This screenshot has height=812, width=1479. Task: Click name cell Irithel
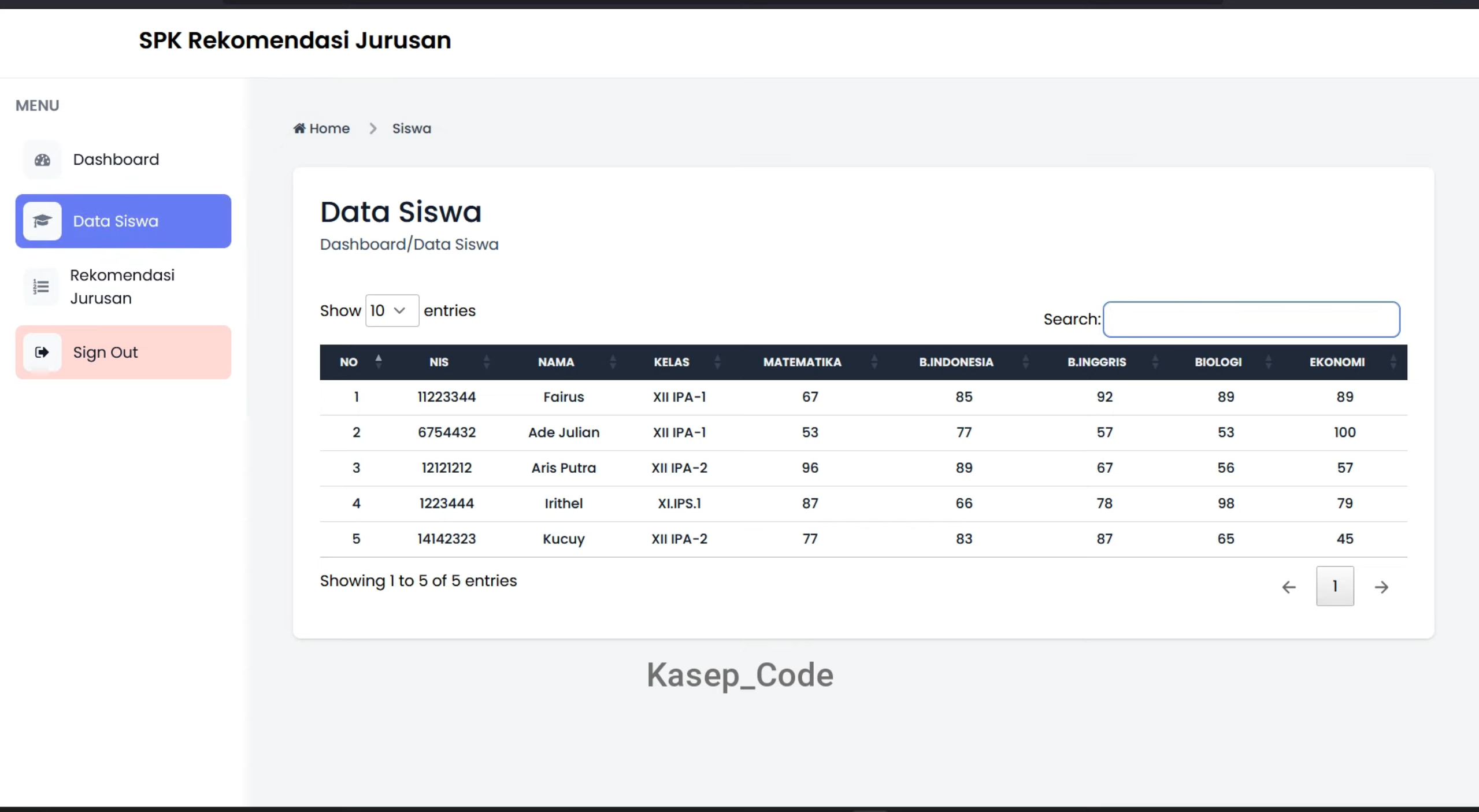click(x=564, y=503)
